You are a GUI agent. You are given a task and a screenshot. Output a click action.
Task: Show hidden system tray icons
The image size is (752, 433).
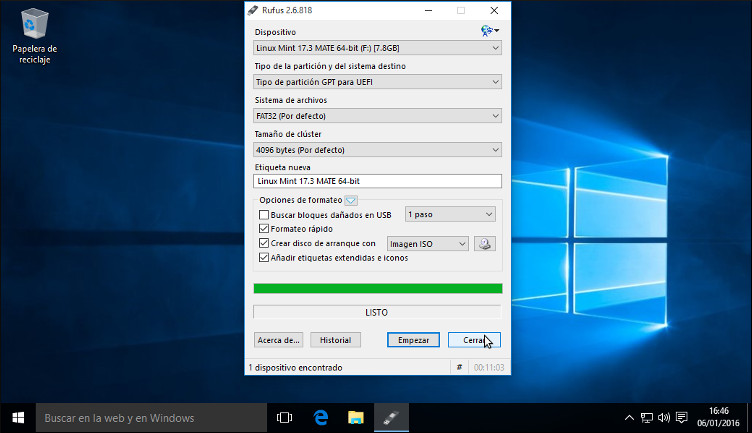[x=629, y=418]
